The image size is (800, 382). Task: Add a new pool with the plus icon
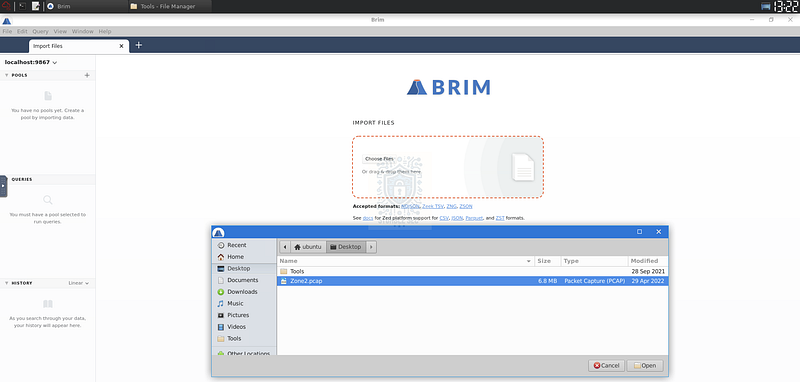click(87, 75)
